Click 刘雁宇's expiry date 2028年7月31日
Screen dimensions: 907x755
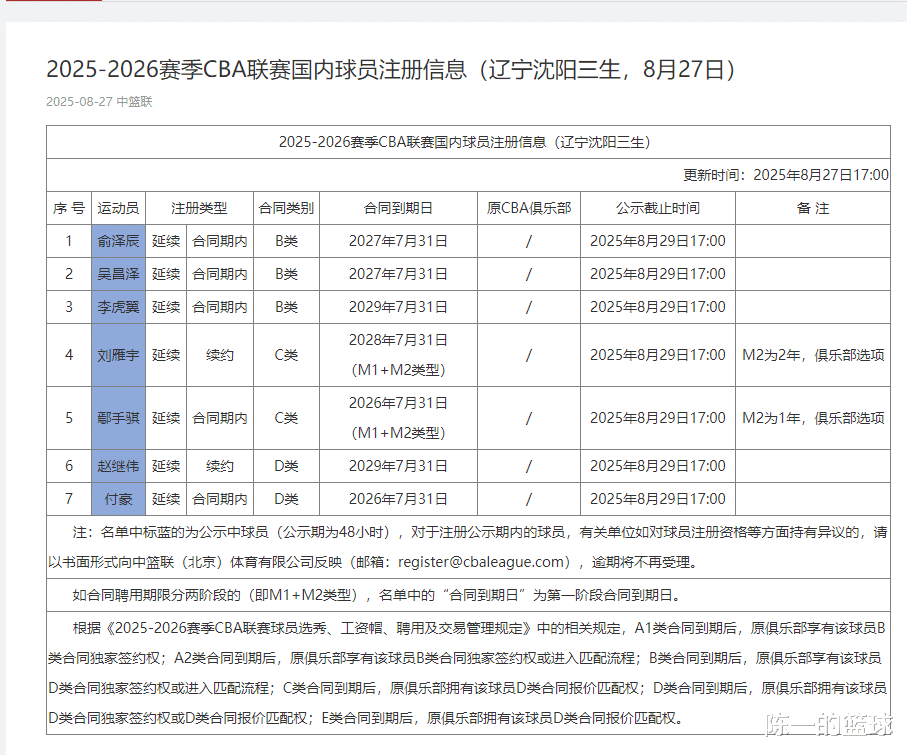tap(398, 340)
